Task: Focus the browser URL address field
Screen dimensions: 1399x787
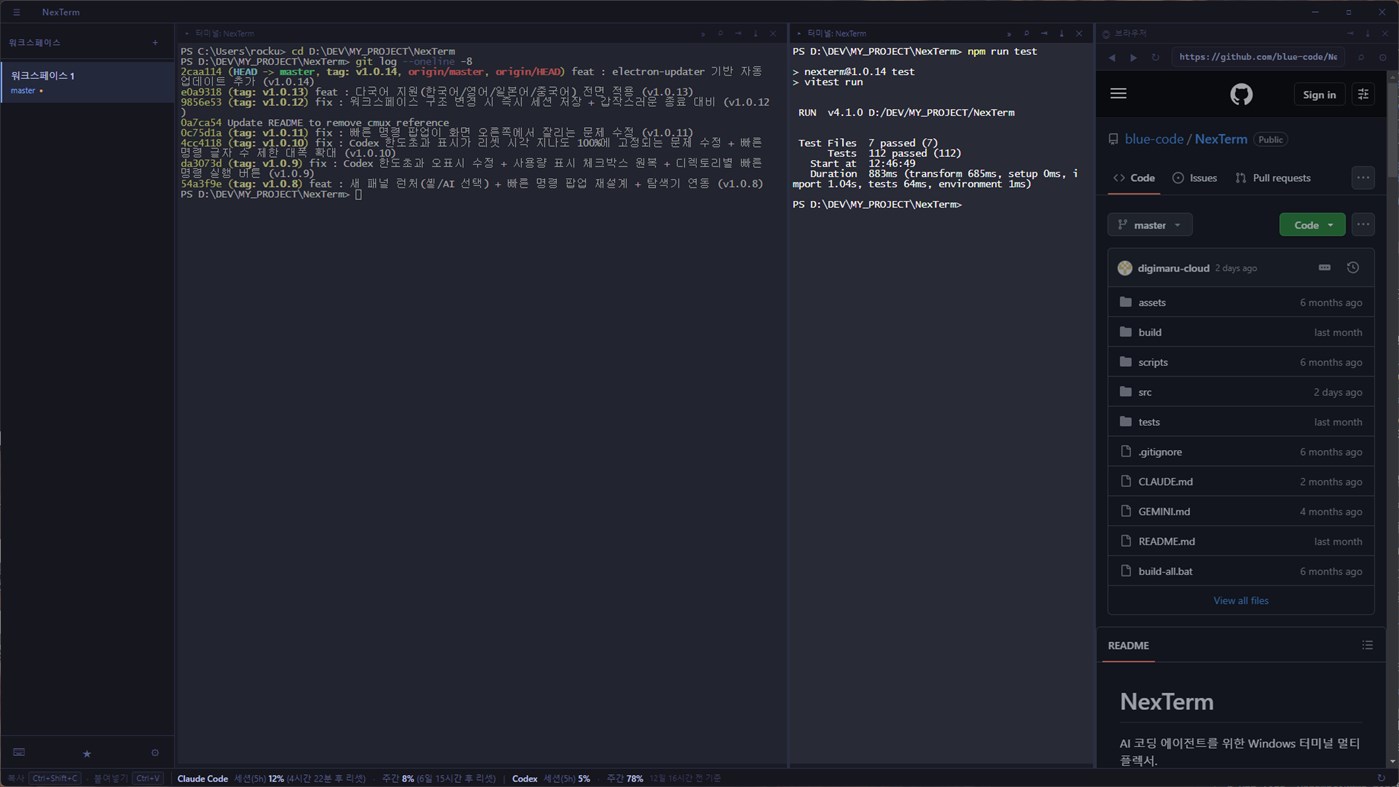Action: point(1258,57)
